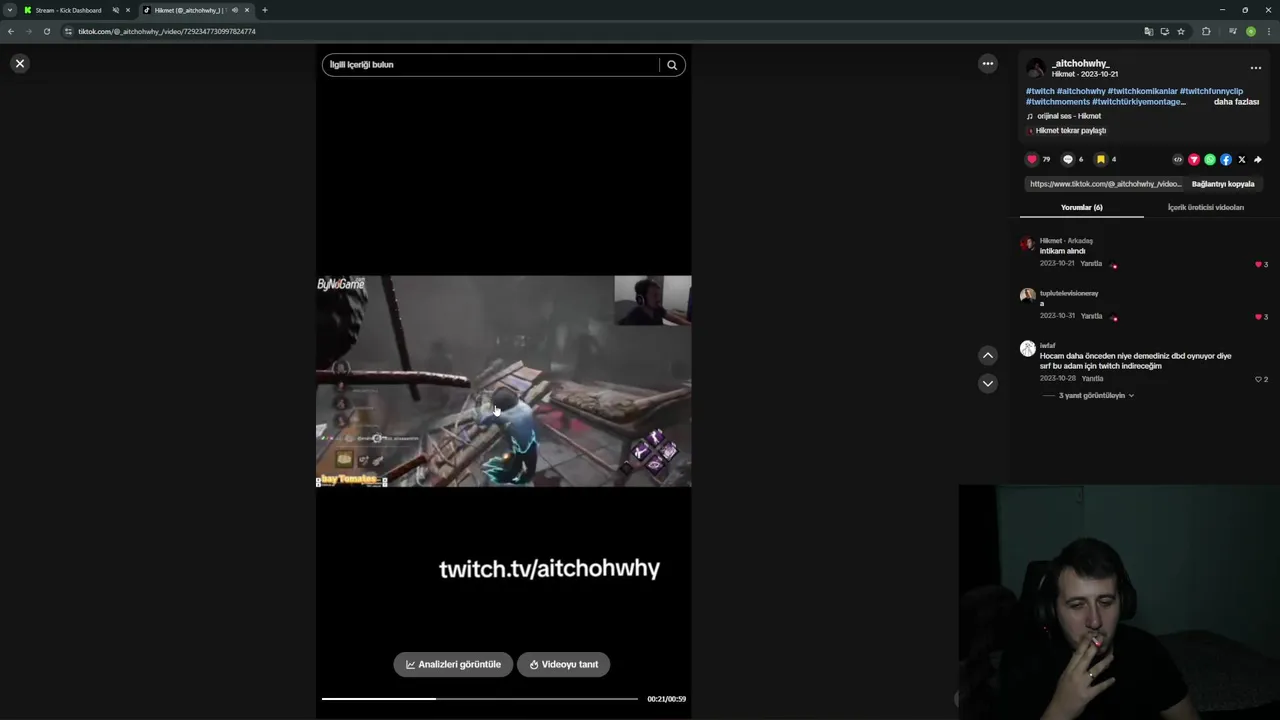Screen dimensions: 1280x720
Task: Open the three-dot menu beside the video
Action: click(988, 63)
